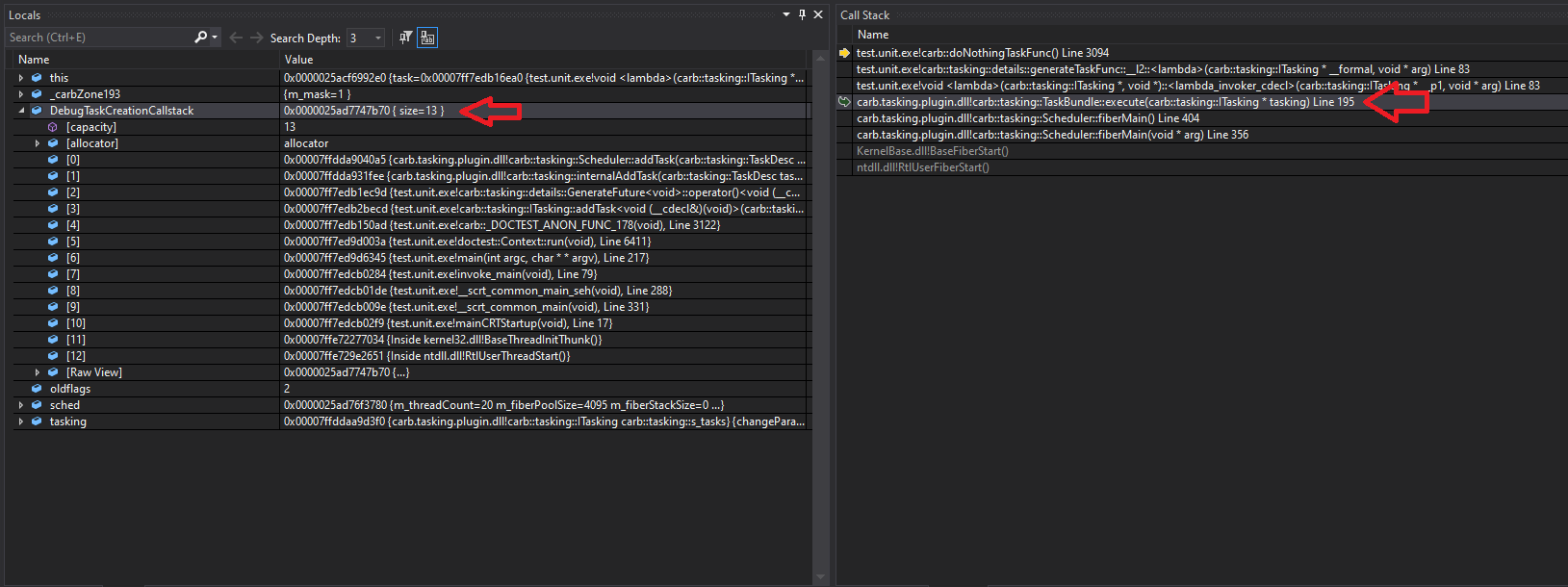Screen dimensions: 1568x587
Task: Click the Value column header in Locals
Action: coord(298,60)
